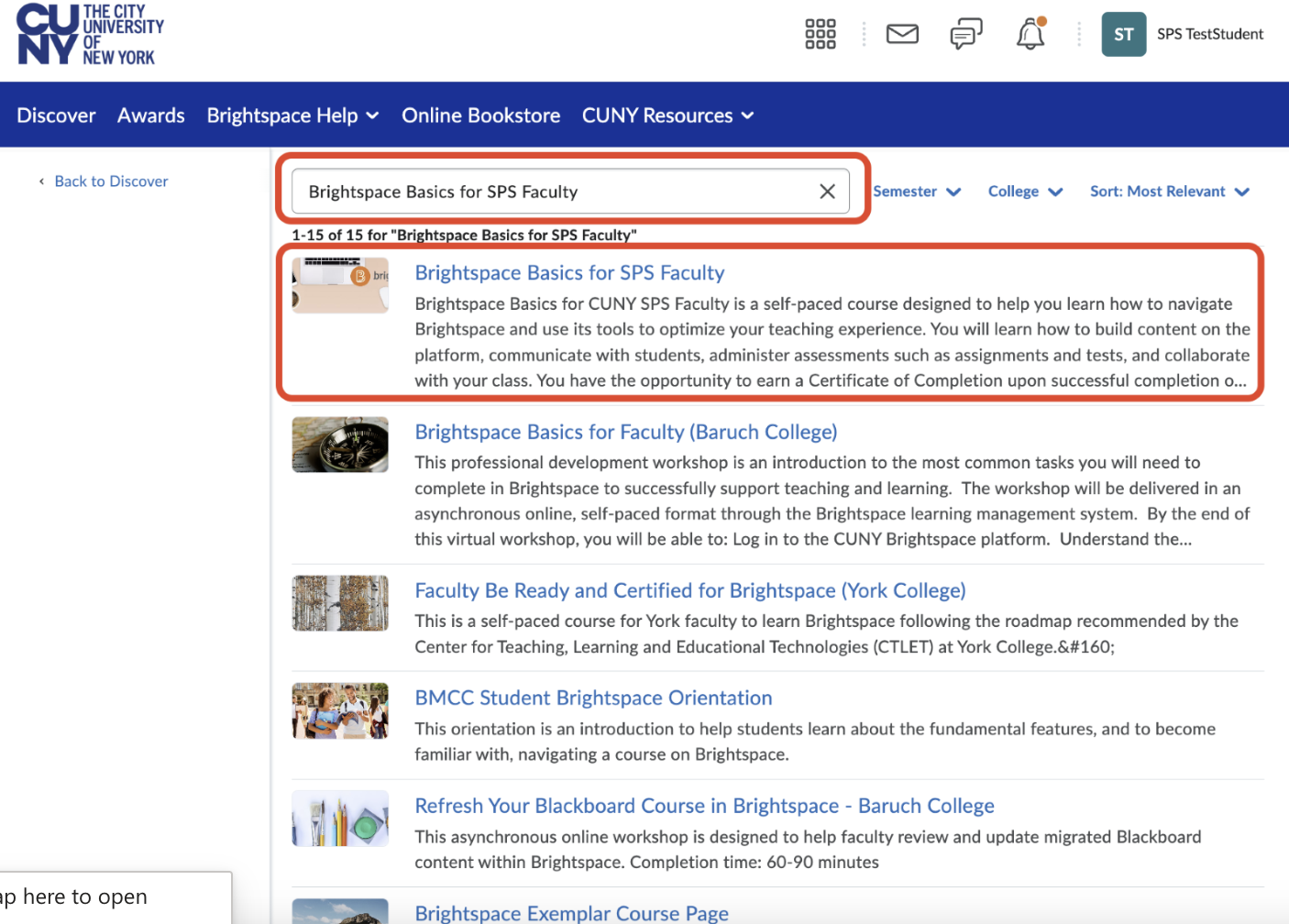Expand the Brightspace Help menu
1289x924 pixels.
pos(292,115)
